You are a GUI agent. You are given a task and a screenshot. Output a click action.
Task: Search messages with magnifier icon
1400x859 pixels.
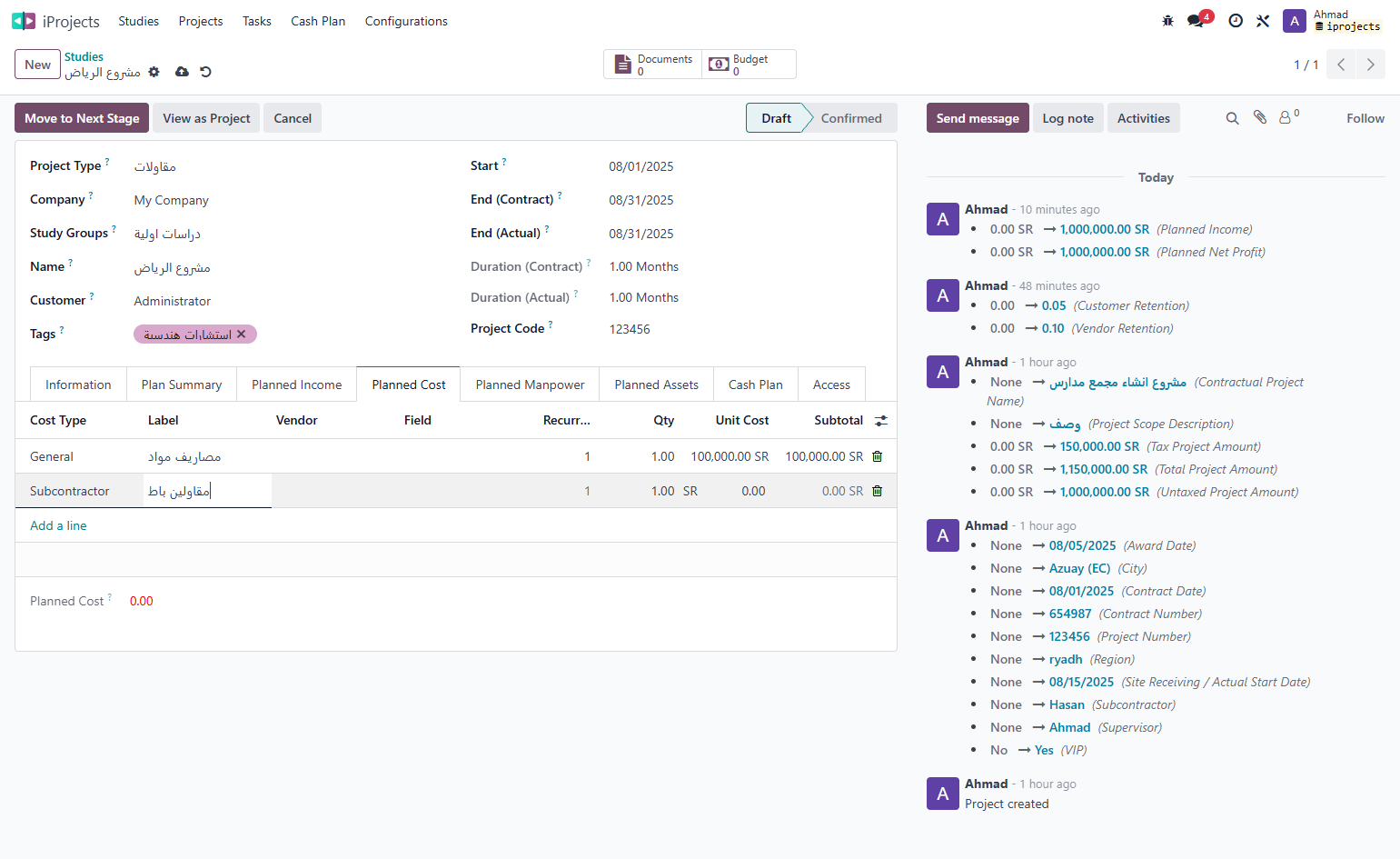pos(1232,118)
